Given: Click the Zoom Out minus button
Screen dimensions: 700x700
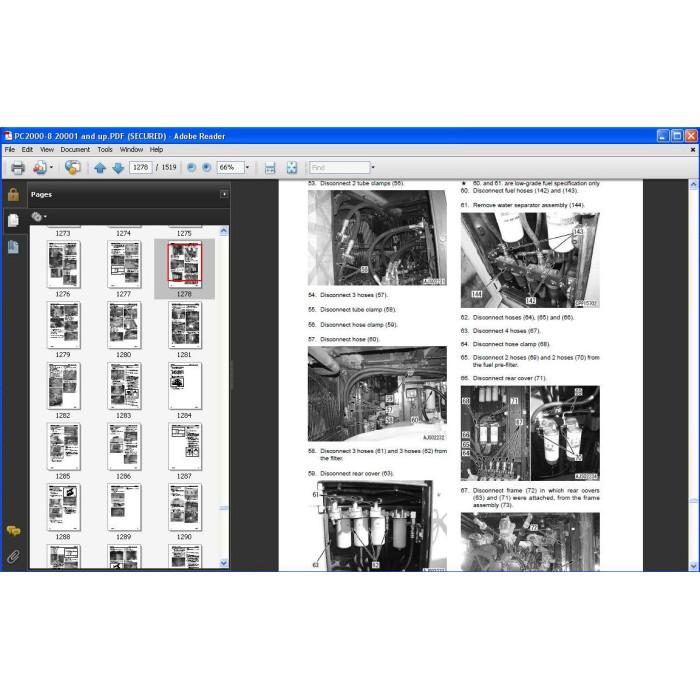Looking at the screenshot, I should point(192,167).
